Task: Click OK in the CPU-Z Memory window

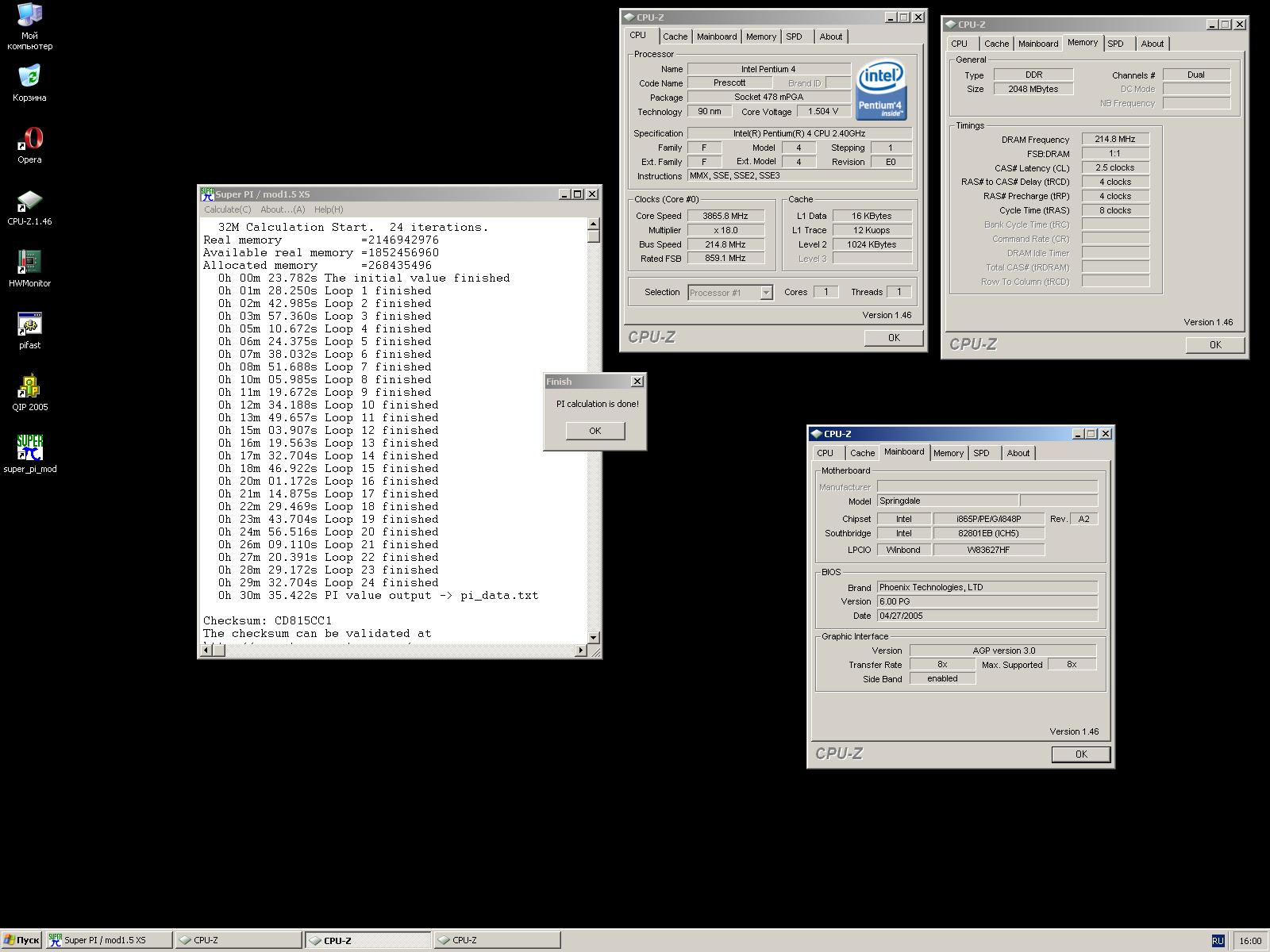Action: pos(1215,345)
